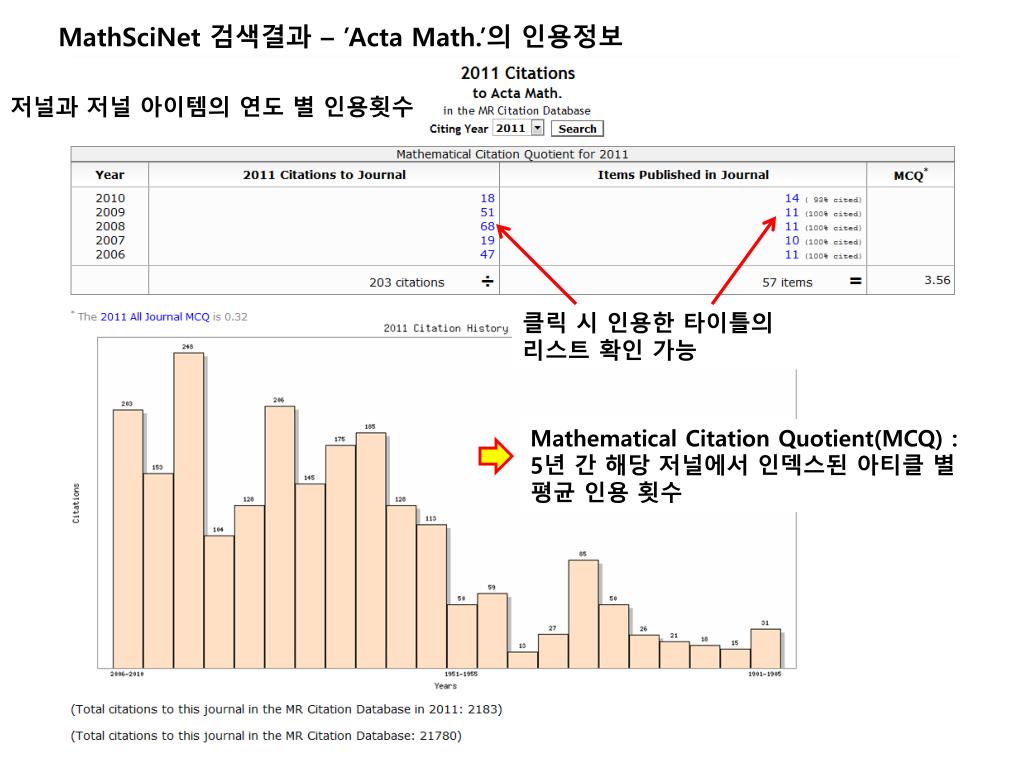Select the chart bar labeled 26
This screenshot has height=768, width=1024.
(644, 651)
